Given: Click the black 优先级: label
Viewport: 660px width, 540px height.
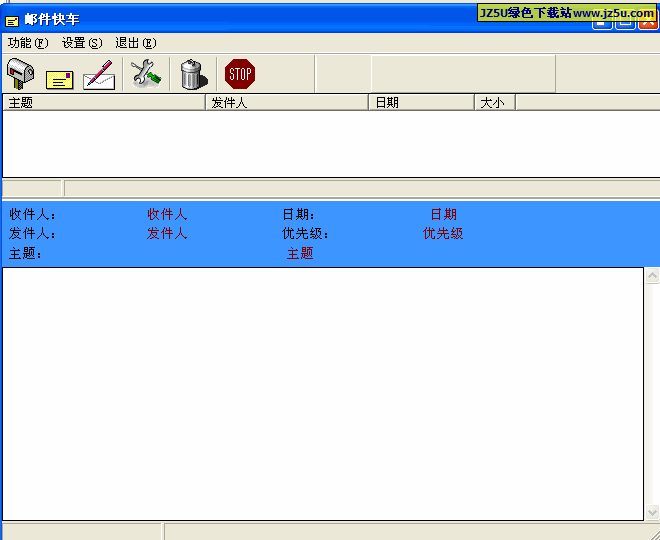Looking at the screenshot, I should point(305,233).
